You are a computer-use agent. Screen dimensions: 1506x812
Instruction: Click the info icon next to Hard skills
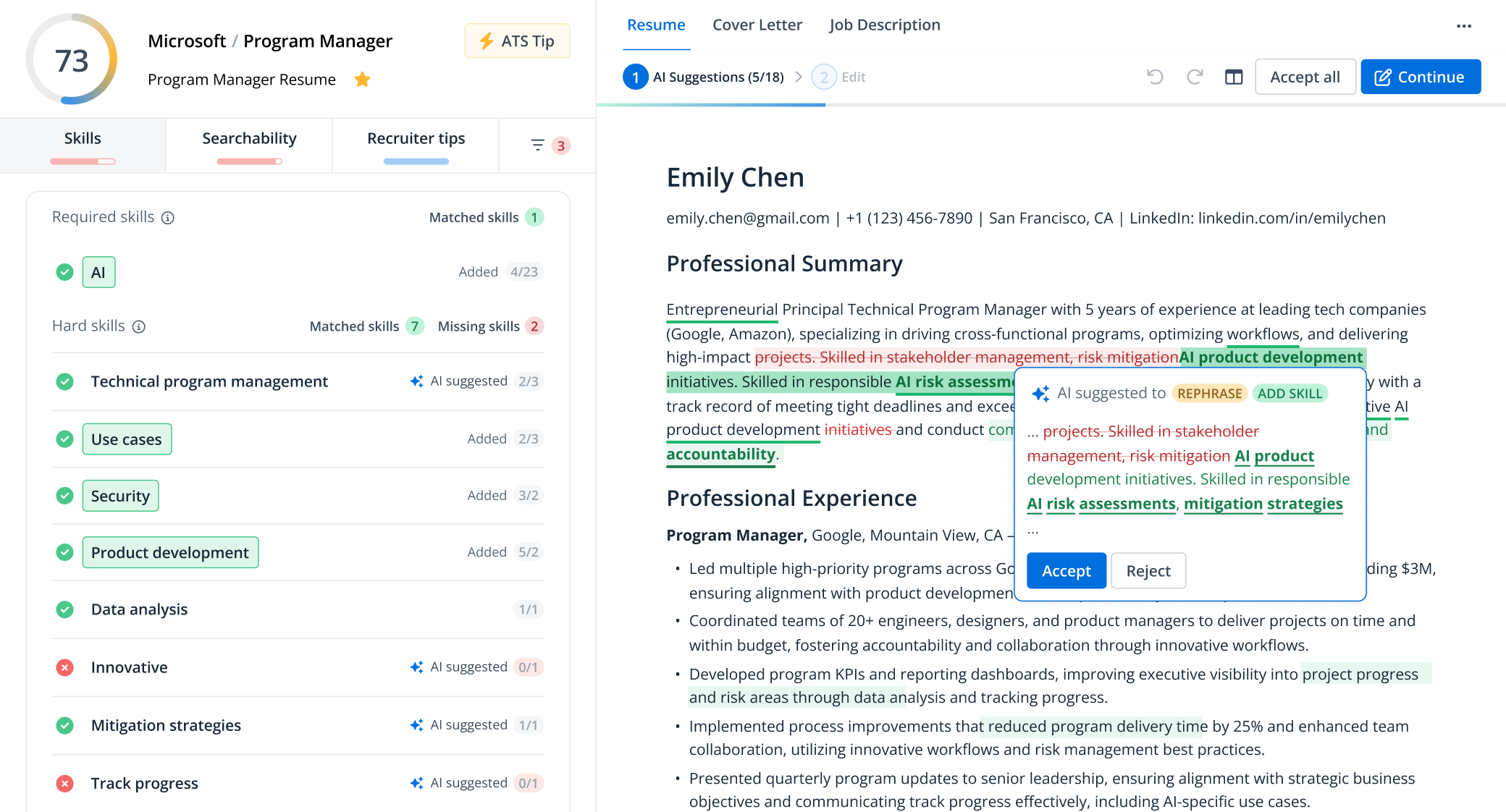pos(139,326)
